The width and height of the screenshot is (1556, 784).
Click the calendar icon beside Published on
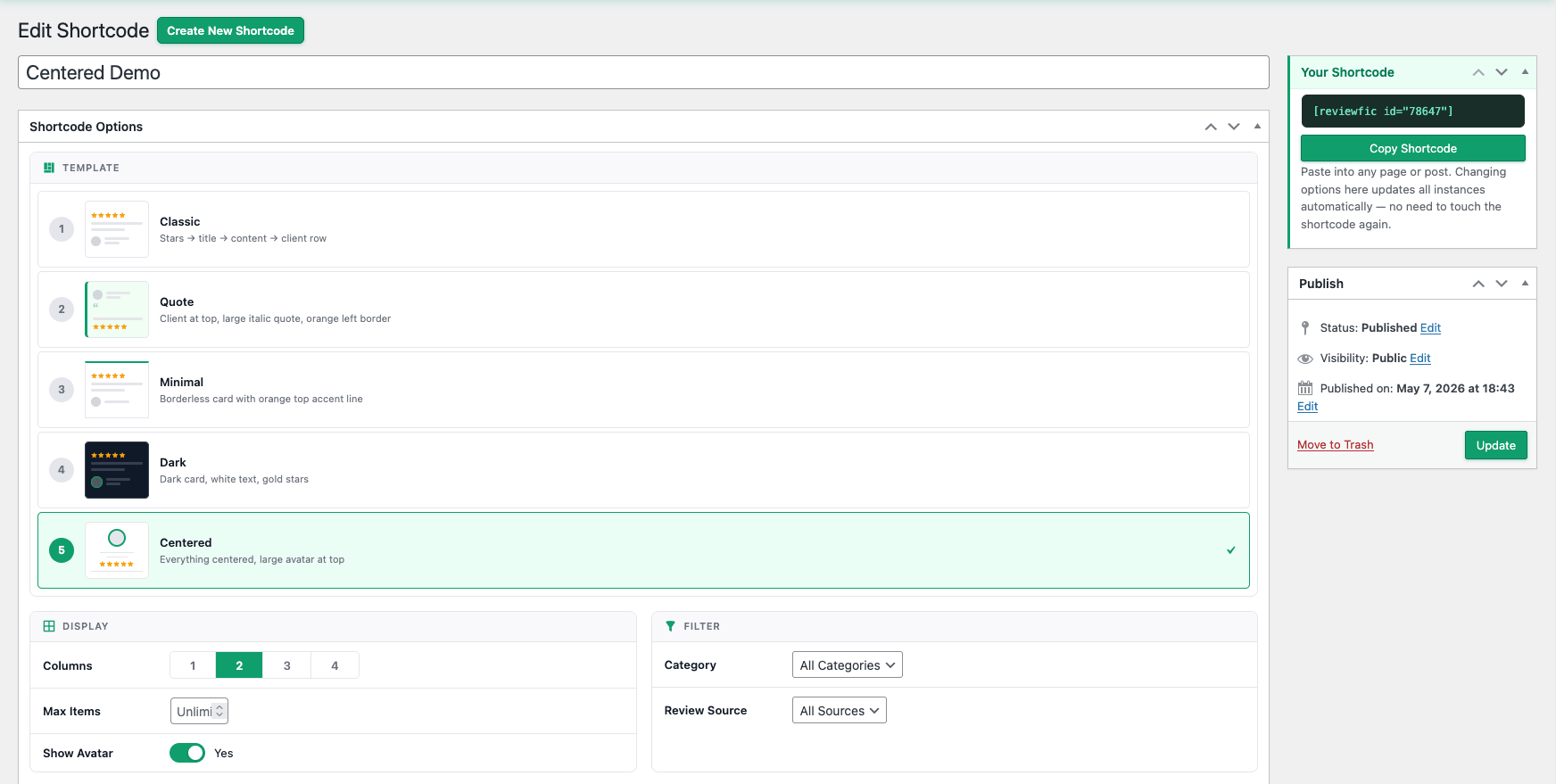coord(1305,388)
